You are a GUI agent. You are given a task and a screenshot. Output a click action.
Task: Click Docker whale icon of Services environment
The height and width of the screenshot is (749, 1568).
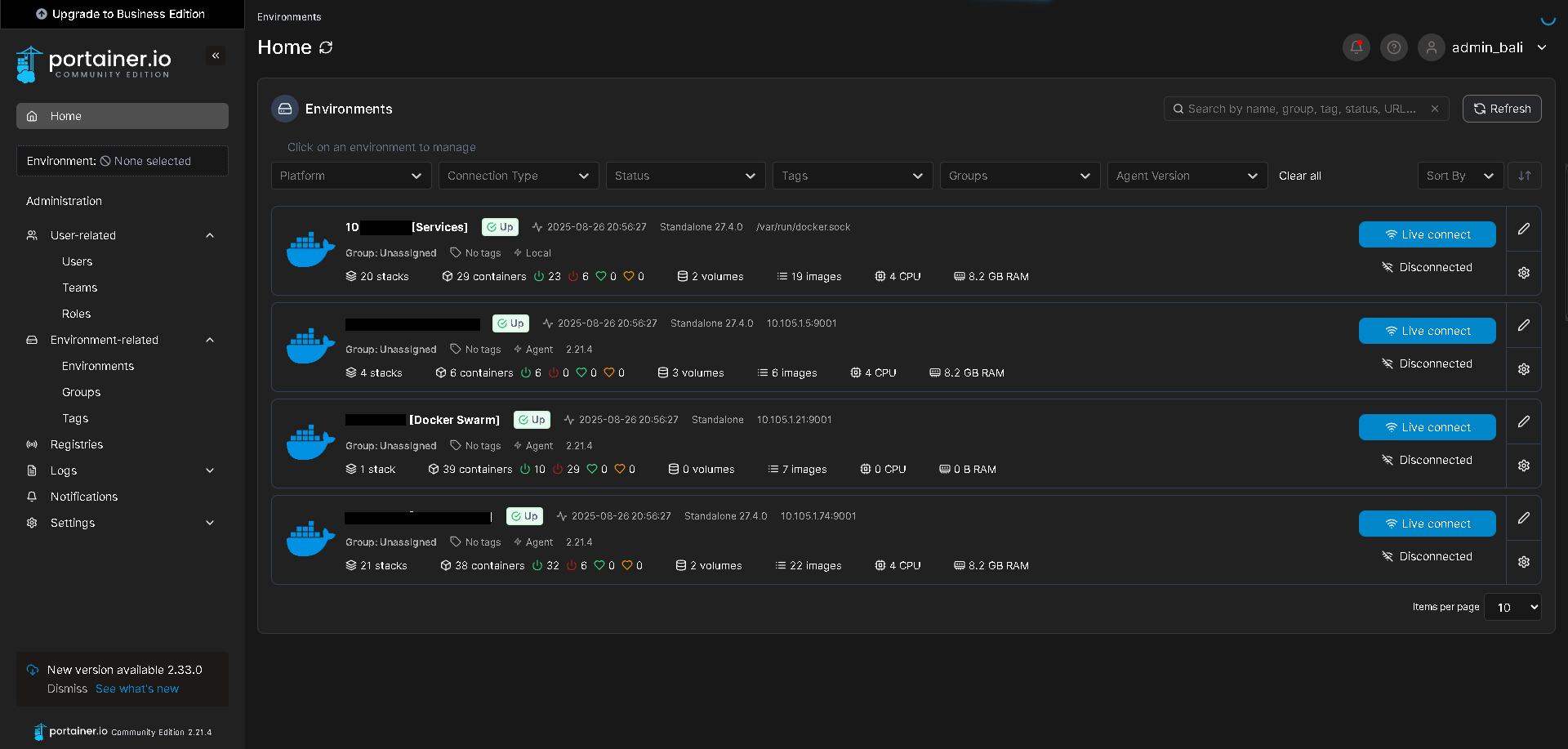[310, 250]
